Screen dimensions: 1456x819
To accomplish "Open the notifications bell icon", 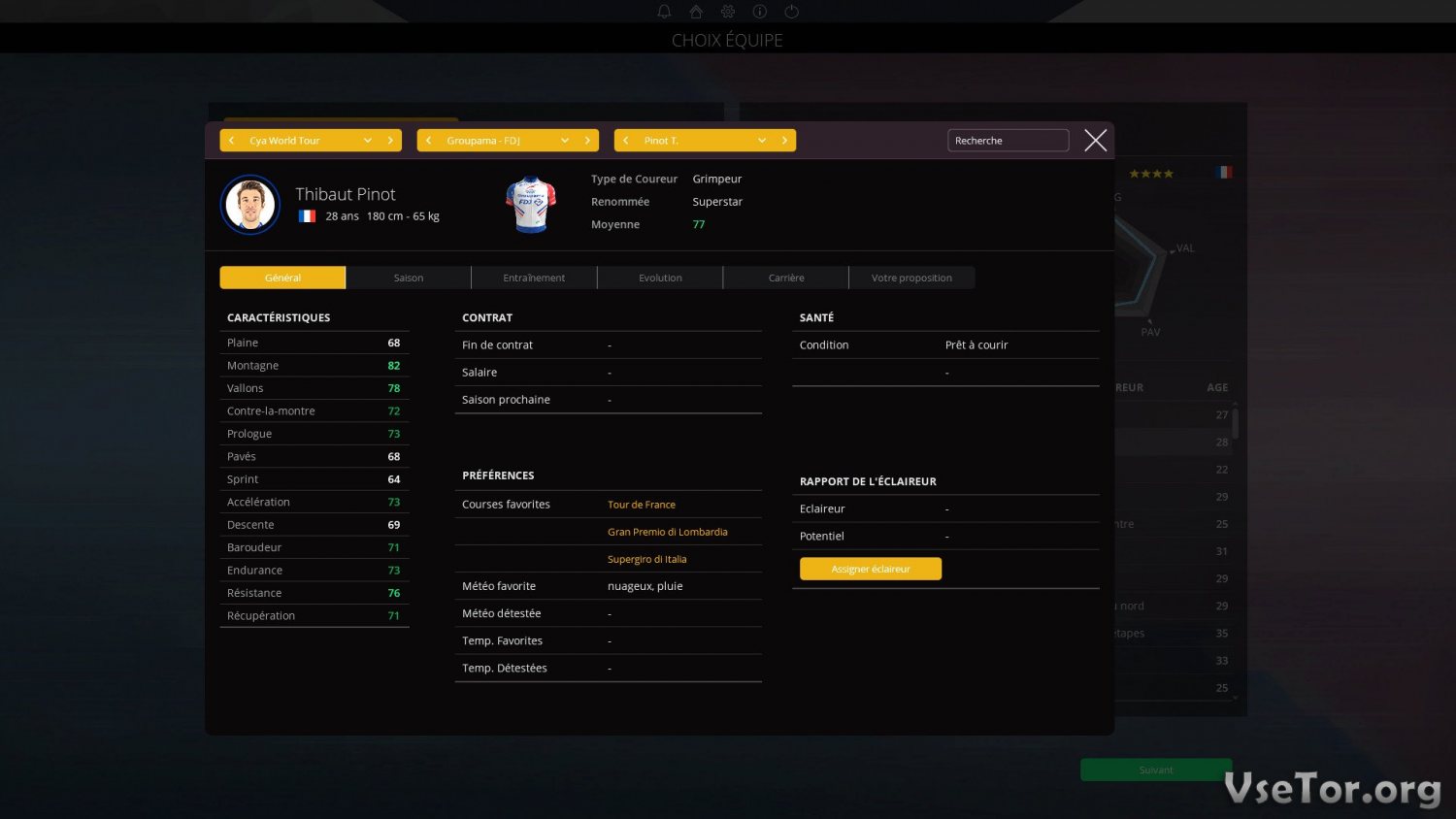I will pyautogui.click(x=664, y=12).
